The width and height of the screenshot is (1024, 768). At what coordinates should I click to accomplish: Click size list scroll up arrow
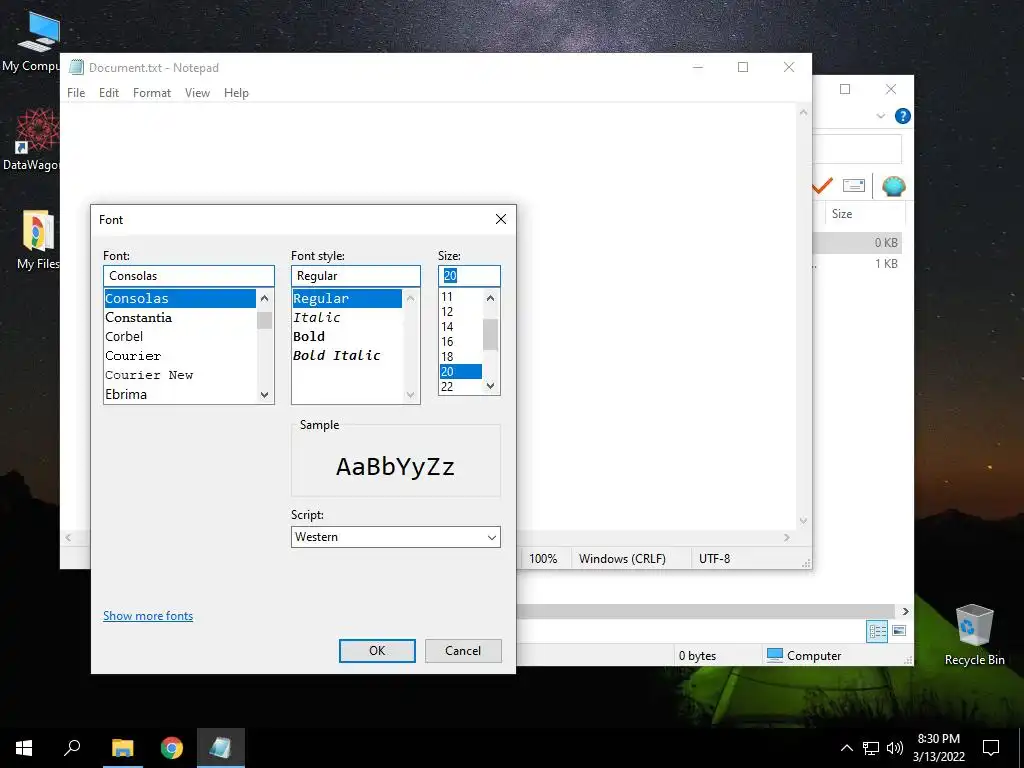click(490, 298)
